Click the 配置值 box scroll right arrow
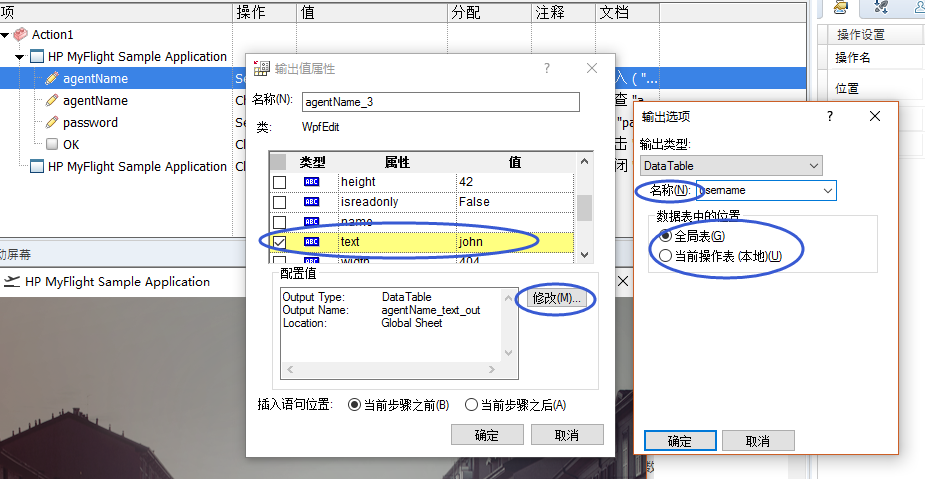This screenshot has height=479, width=925. pyautogui.click(x=491, y=369)
